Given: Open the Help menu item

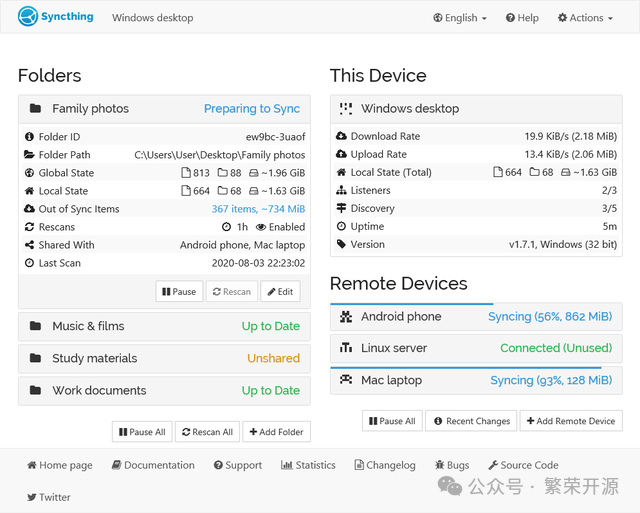Looking at the screenshot, I should (x=522, y=18).
